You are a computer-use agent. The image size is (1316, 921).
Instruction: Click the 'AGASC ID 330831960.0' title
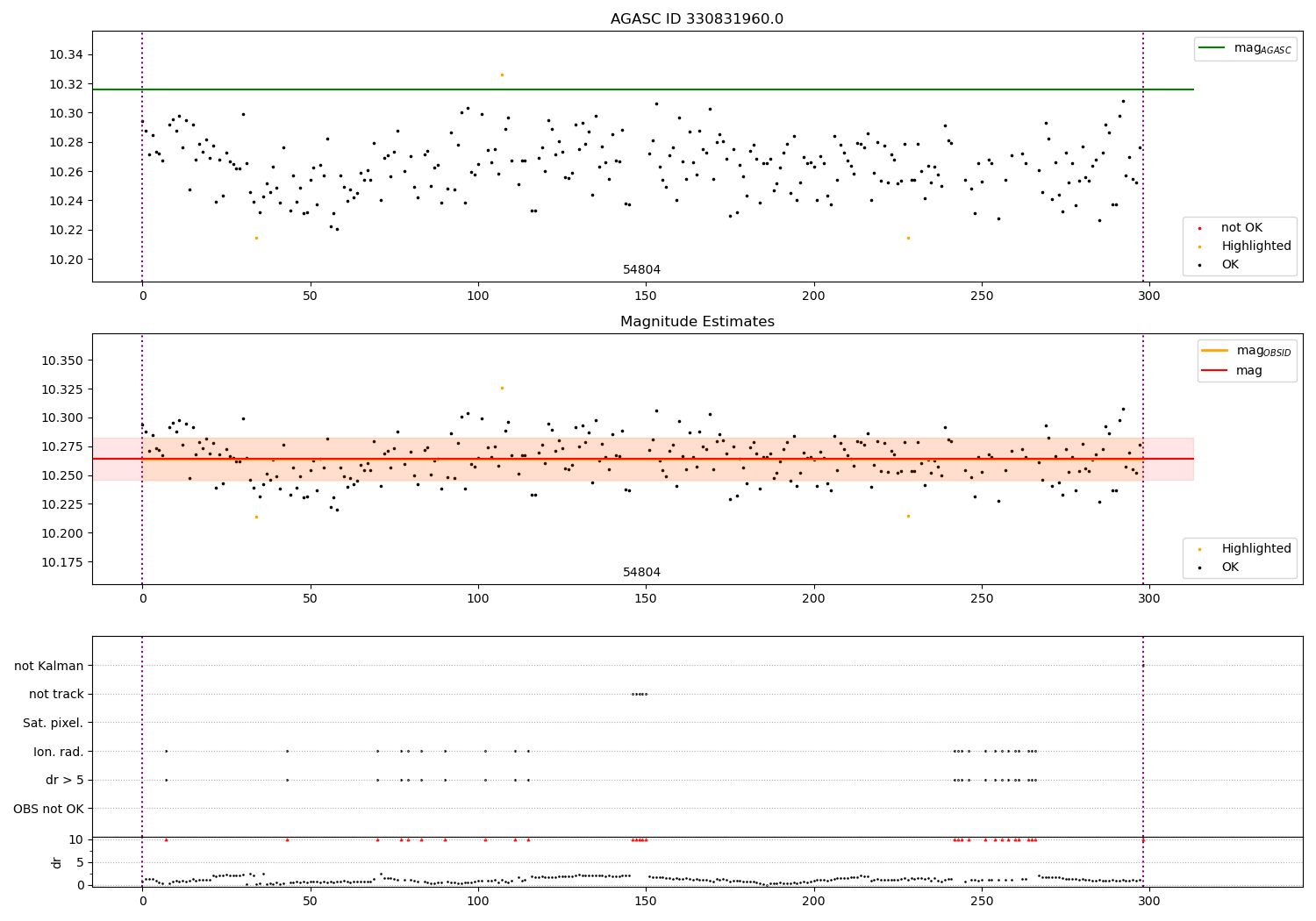point(697,19)
